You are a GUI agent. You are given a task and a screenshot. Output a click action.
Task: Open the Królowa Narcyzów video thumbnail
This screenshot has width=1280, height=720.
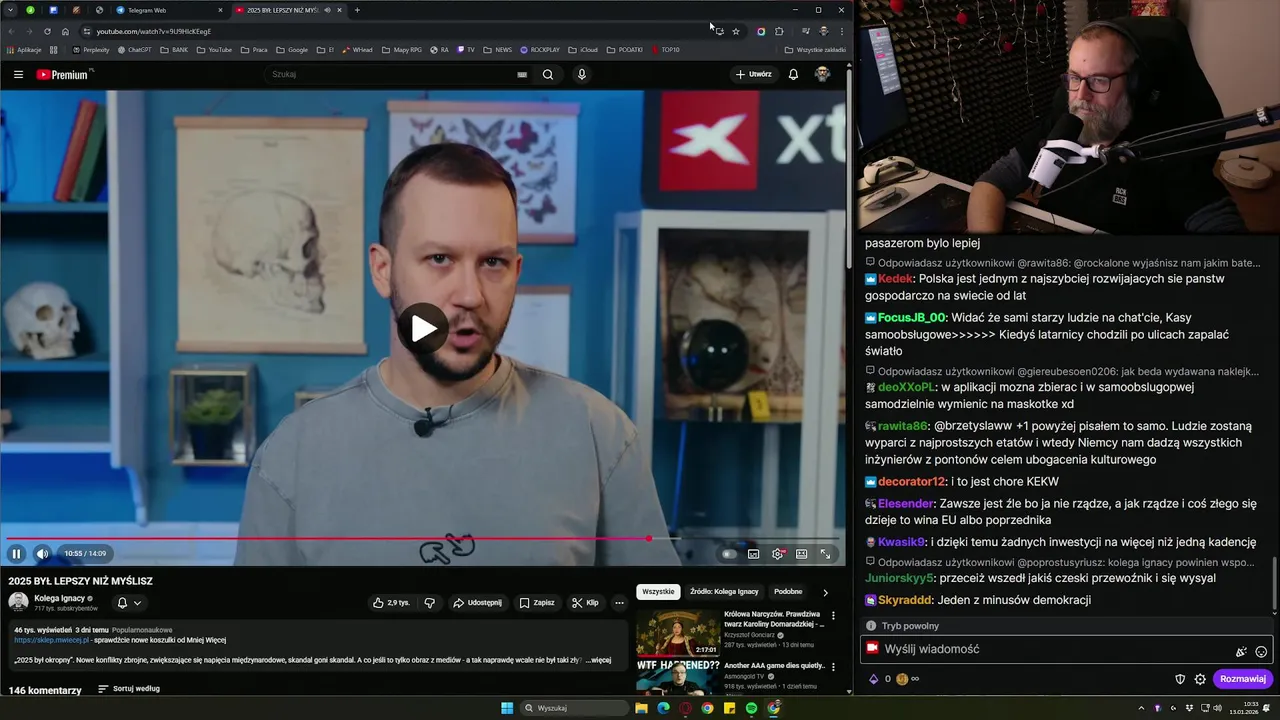point(677,632)
